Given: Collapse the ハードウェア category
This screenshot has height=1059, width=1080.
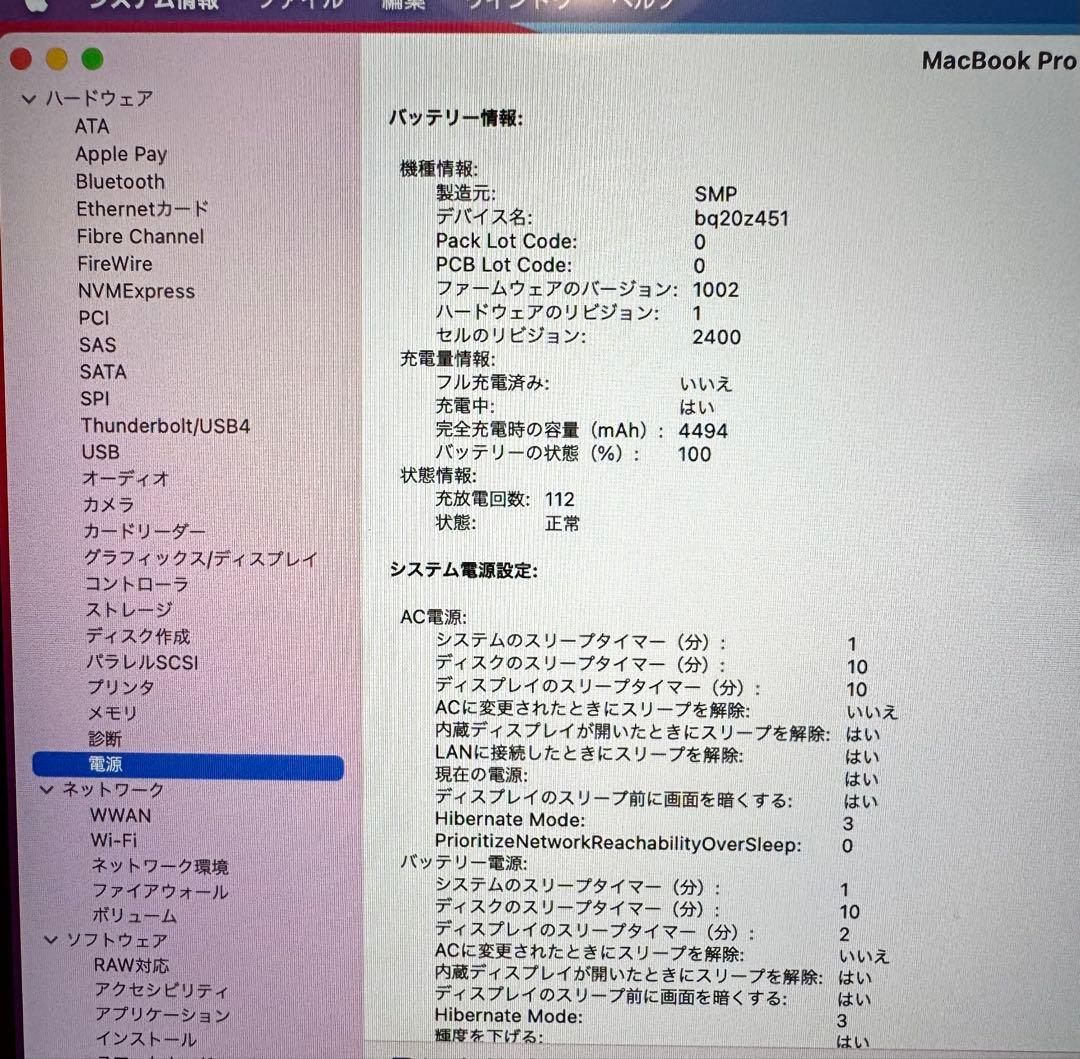Looking at the screenshot, I should pos(27,99).
